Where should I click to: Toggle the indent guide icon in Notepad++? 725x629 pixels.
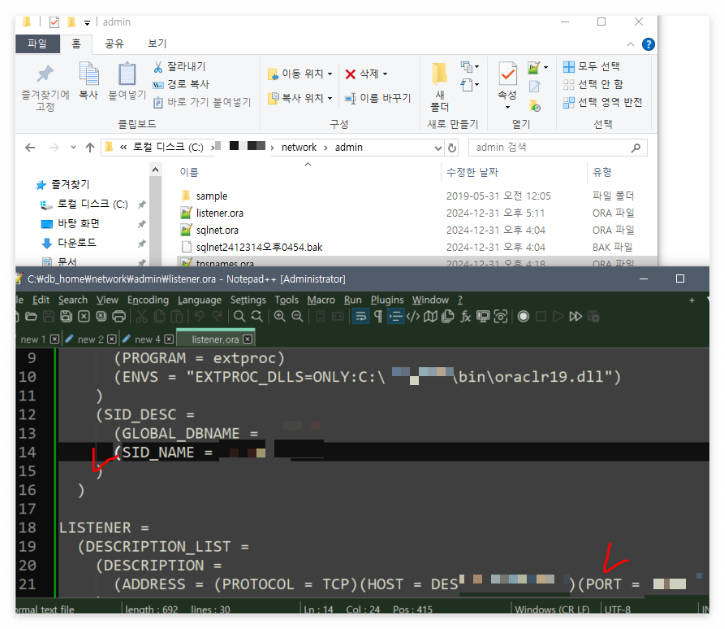(x=395, y=316)
